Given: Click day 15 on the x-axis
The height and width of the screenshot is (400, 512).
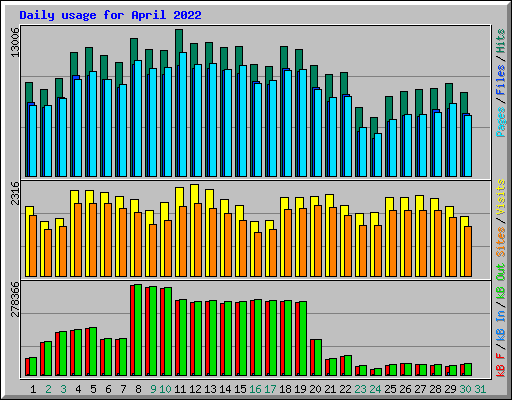Looking at the screenshot, I should coord(240,389).
